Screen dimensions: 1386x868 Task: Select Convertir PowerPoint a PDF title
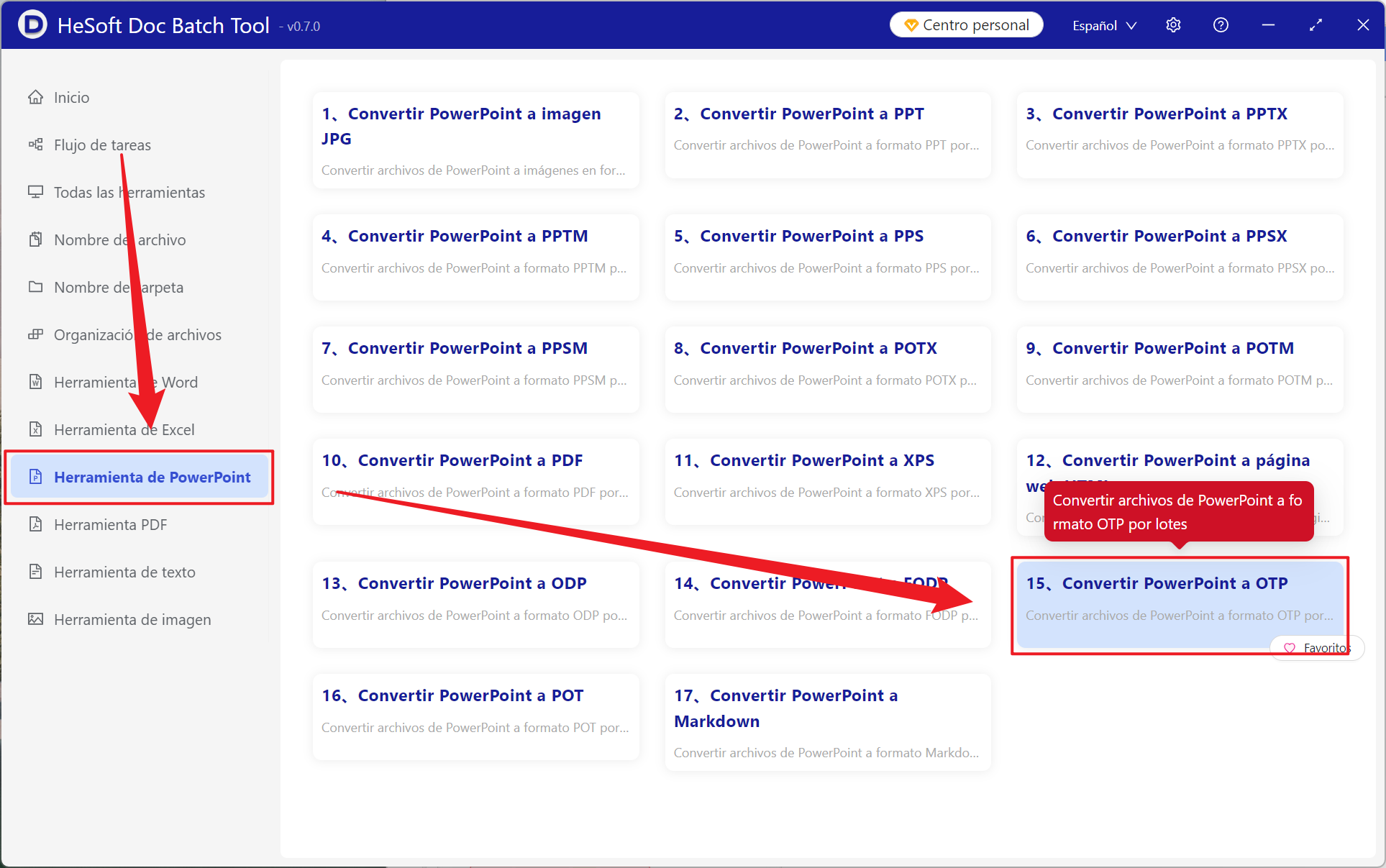452,460
